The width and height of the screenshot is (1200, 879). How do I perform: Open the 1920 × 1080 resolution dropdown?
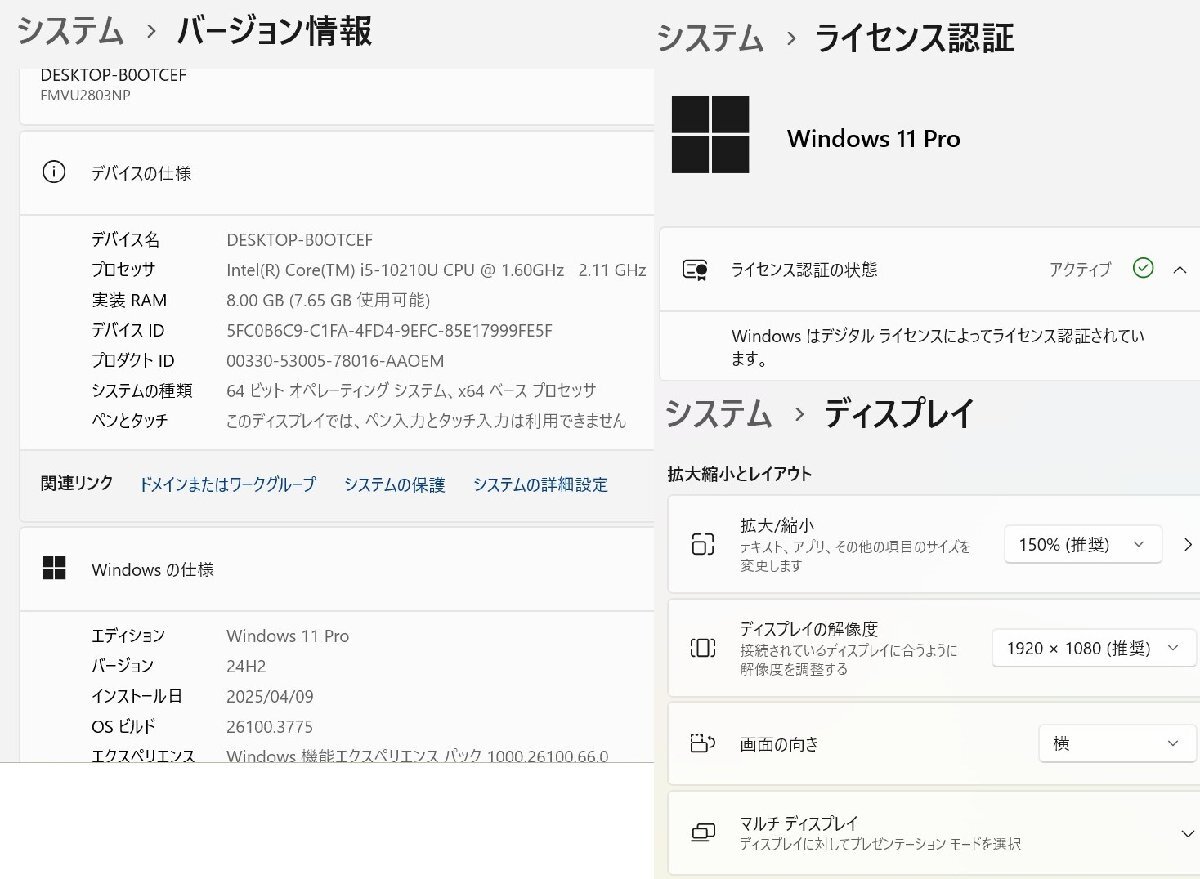pyautogui.click(x=1094, y=648)
